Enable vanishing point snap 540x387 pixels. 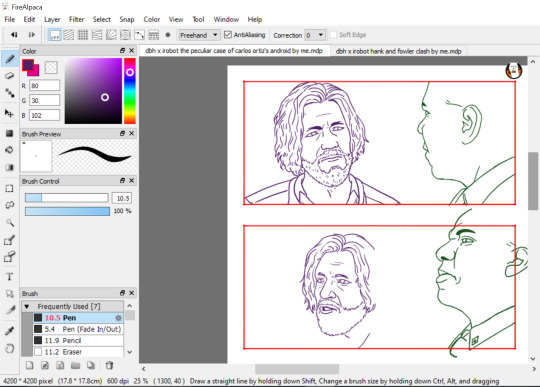click(x=97, y=35)
